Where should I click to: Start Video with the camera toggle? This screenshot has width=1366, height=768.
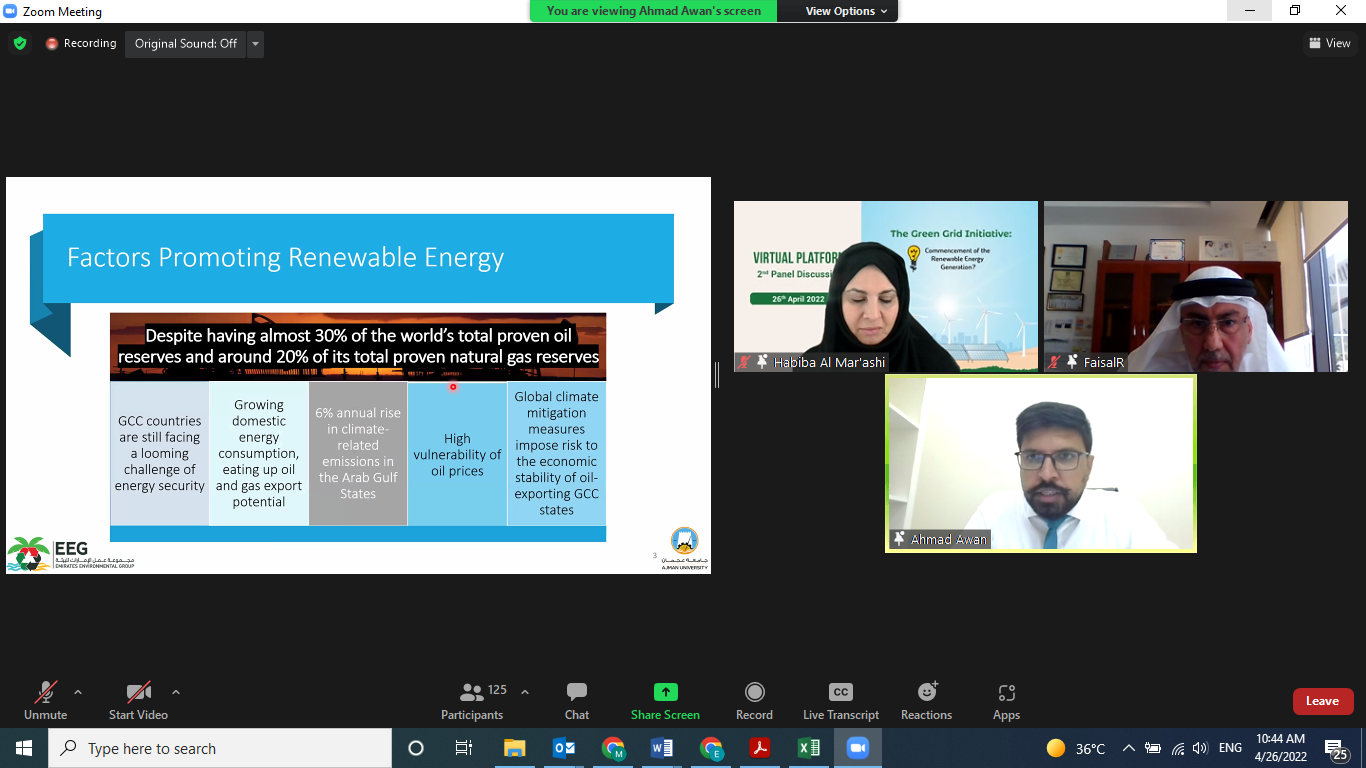click(x=138, y=700)
